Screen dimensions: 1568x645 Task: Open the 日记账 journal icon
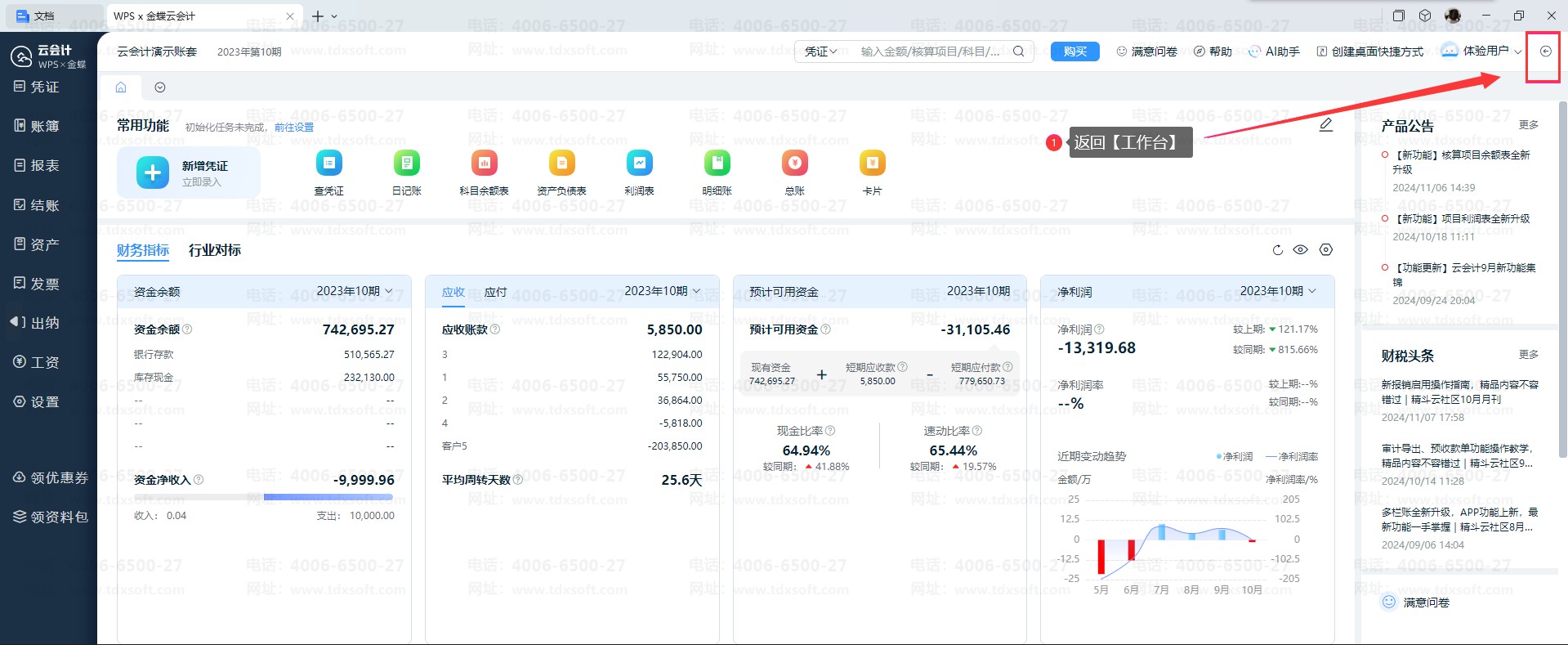click(x=406, y=163)
